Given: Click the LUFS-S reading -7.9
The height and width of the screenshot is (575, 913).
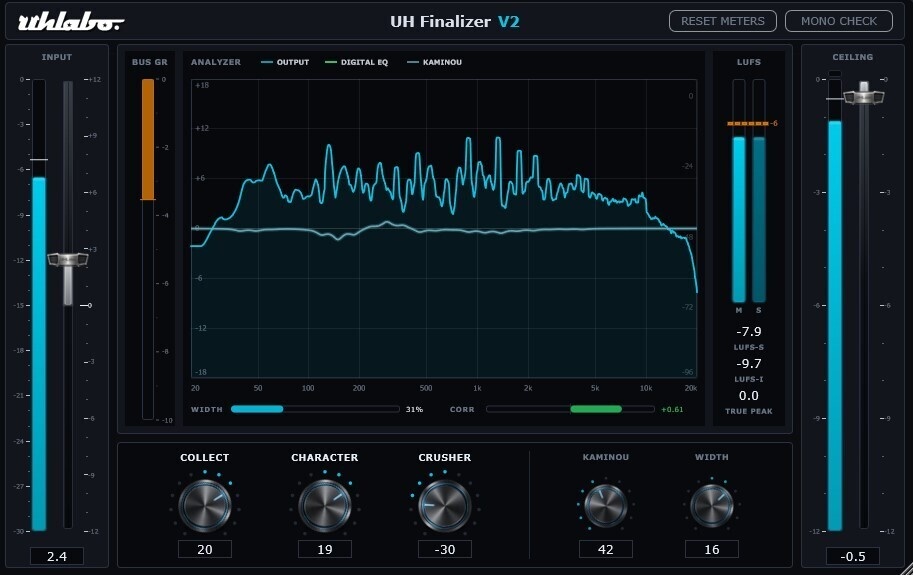Looking at the screenshot, I should click(x=748, y=331).
